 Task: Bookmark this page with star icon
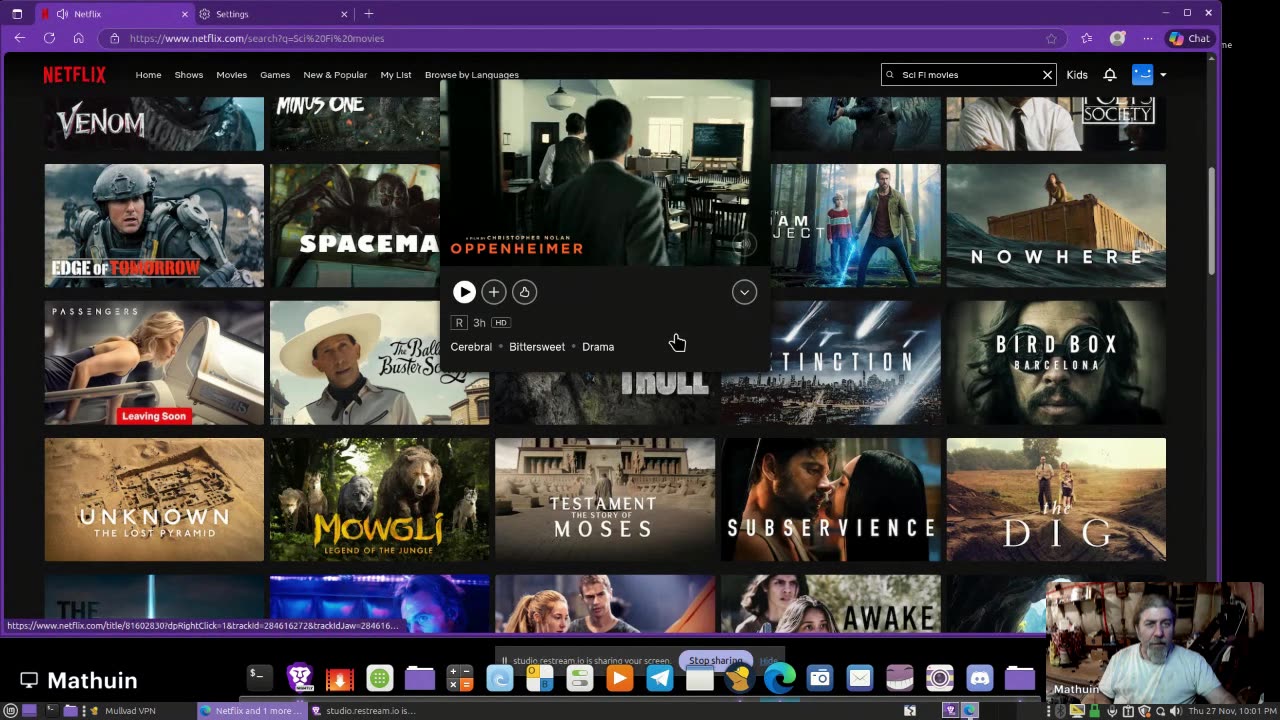(x=1051, y=38)
